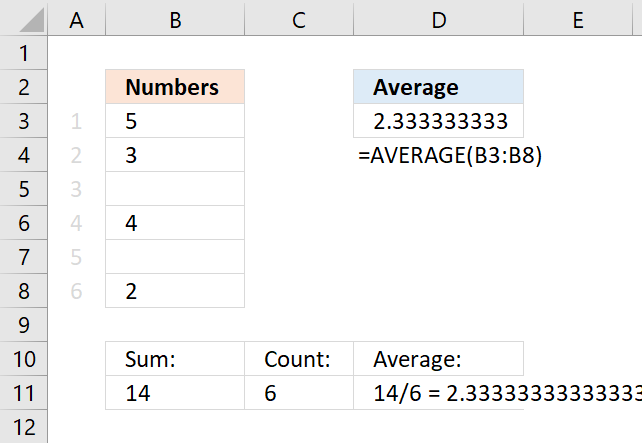642x443 pixels.
Task: Click the Sum: label cell
Action: tap(175, 359)
